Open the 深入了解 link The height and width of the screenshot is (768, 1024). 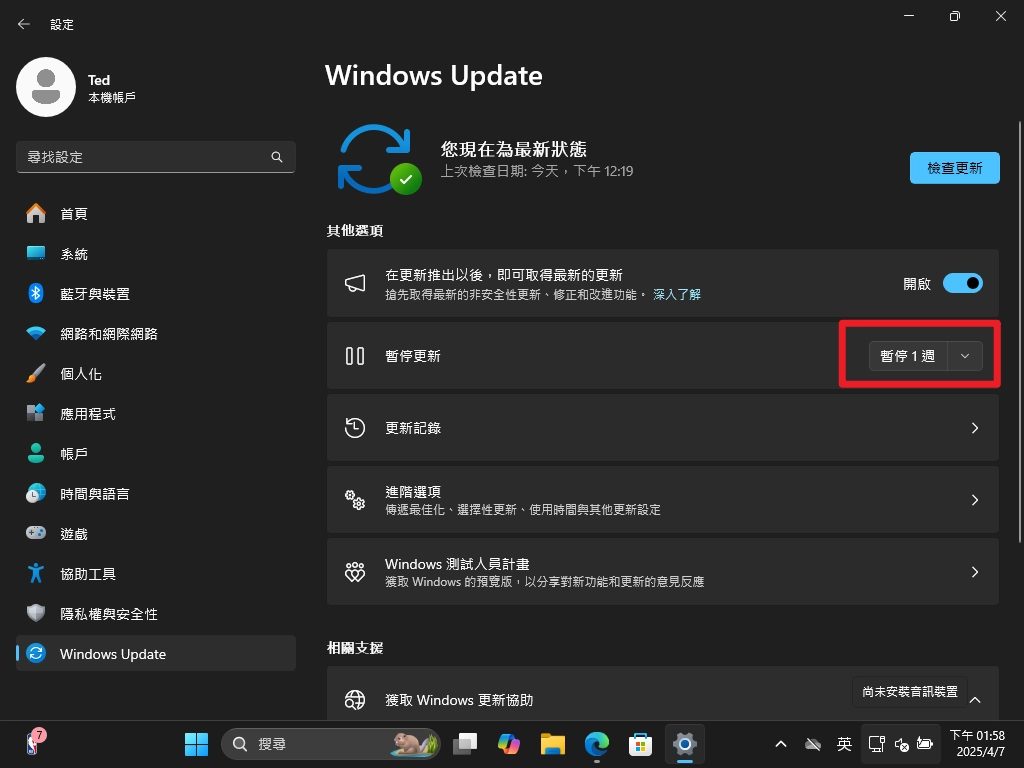[x=677, y=294]
